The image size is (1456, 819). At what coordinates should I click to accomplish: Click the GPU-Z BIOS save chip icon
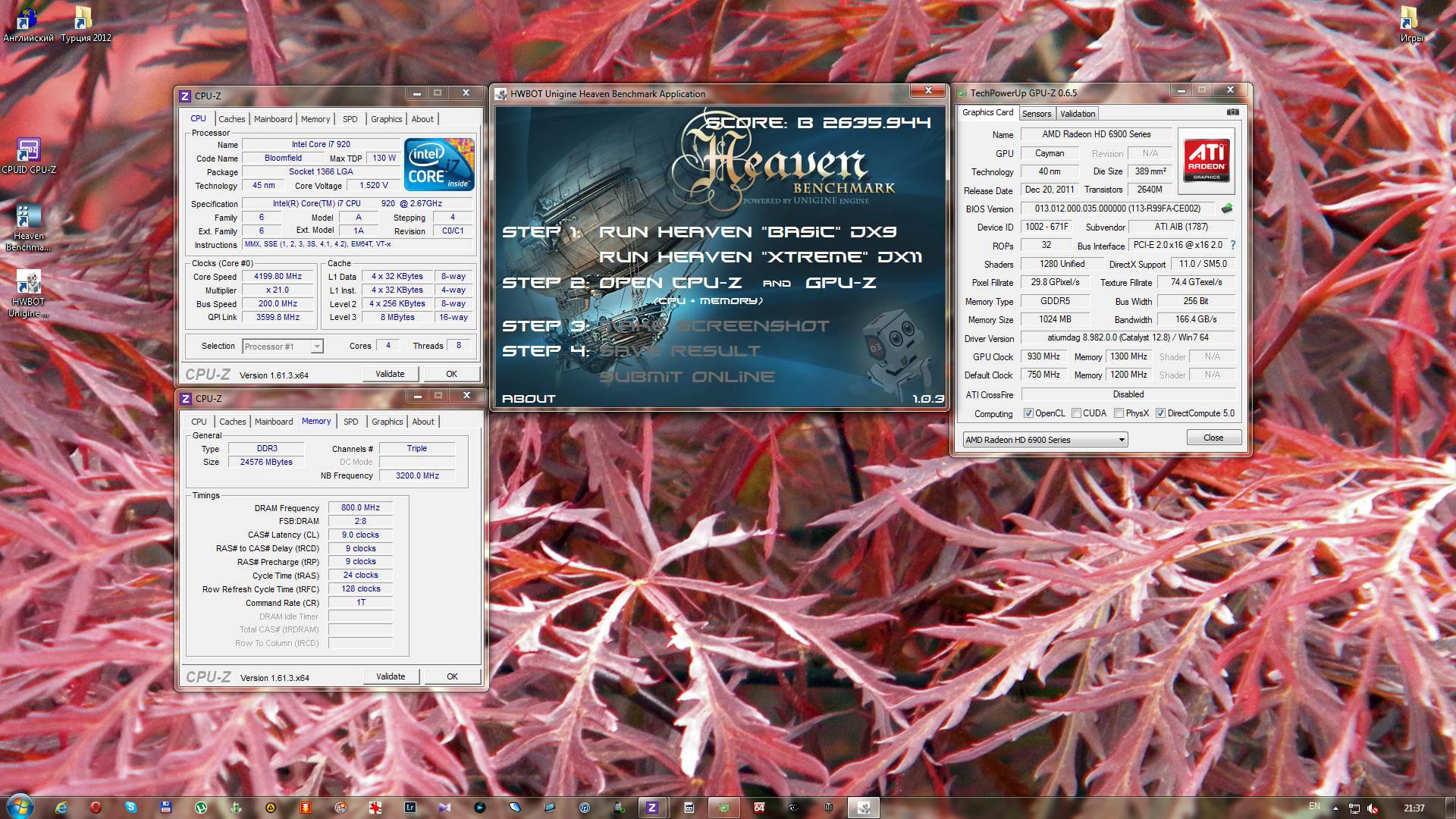point(1227,209)
